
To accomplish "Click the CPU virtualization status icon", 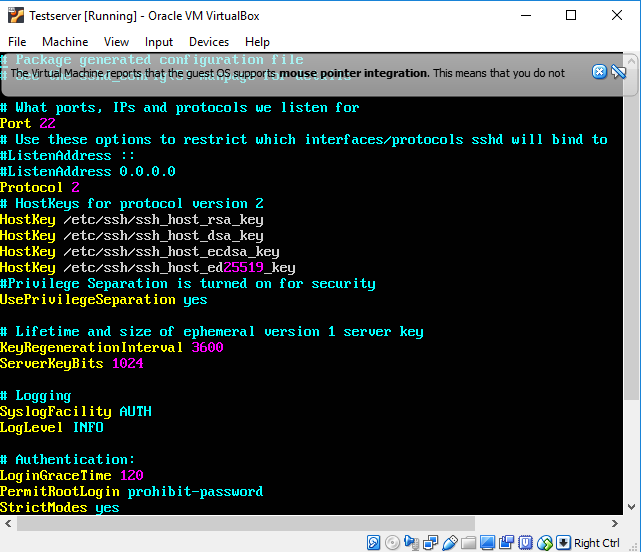I will tap(525, 543).
